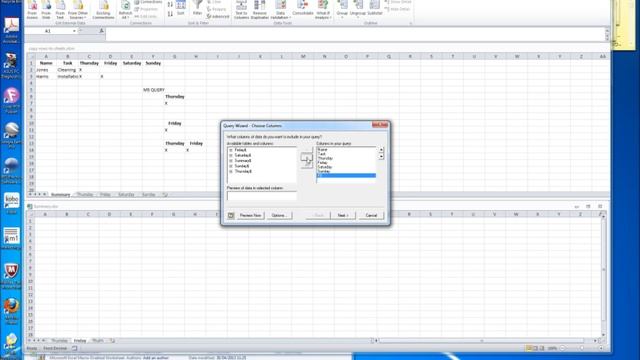
Task: Click the Text to Columns icon
Action: pos(241,10)
